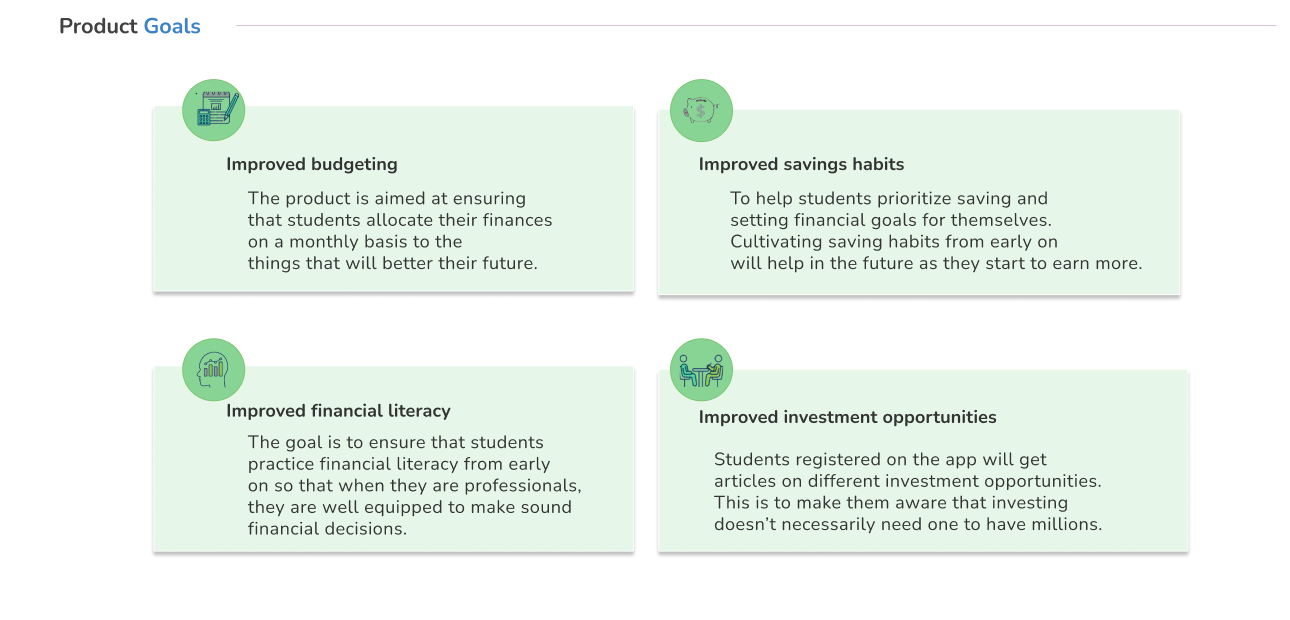Select the Improved budgeting heading

pos(312,164)
